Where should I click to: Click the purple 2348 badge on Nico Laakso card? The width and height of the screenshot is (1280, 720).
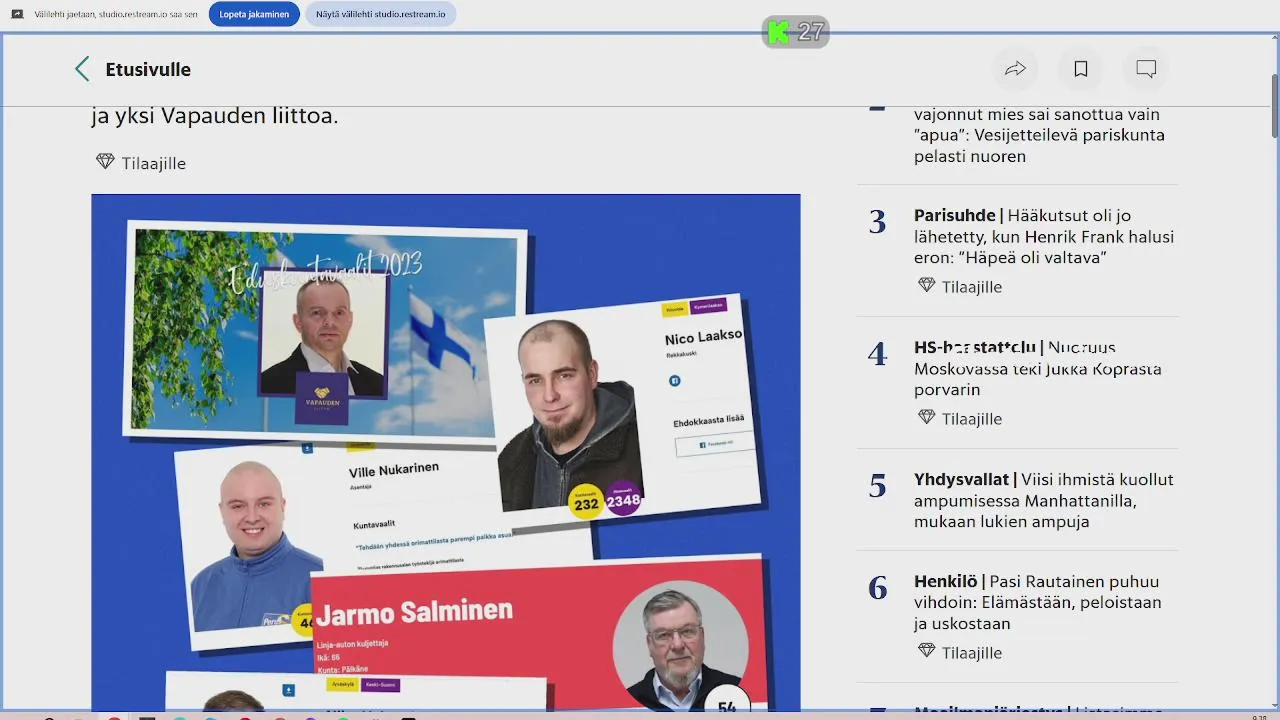point(623,499)
